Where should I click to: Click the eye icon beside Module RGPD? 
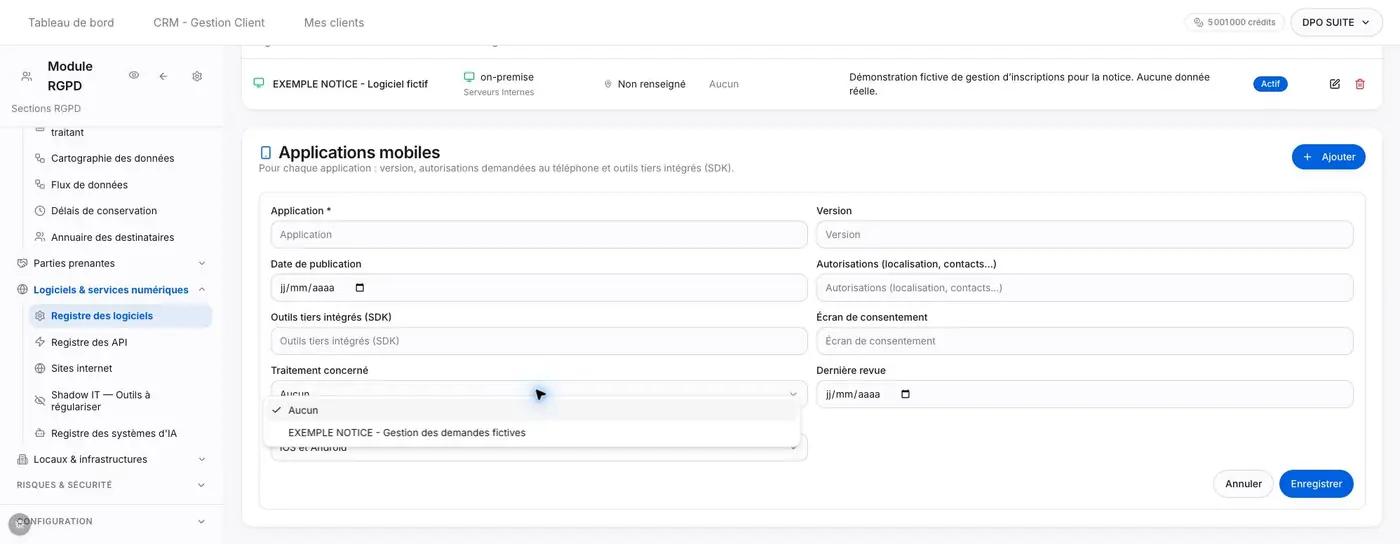[134, 76]
